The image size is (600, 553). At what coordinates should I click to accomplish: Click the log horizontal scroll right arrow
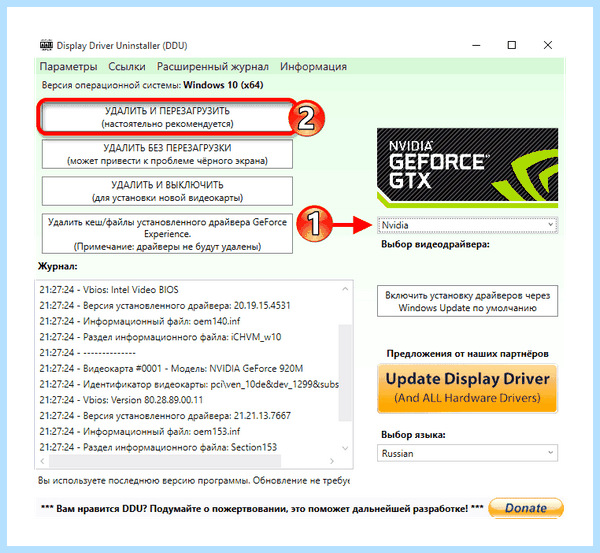[x=332, y=461]
